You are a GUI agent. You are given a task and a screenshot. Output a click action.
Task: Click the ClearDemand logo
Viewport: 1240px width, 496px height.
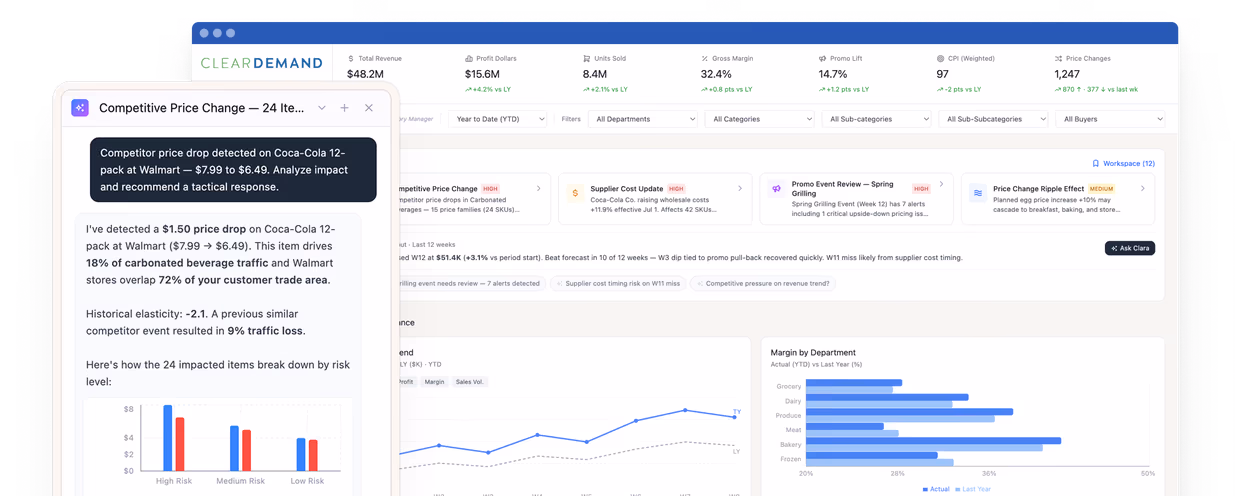[262, 63]
